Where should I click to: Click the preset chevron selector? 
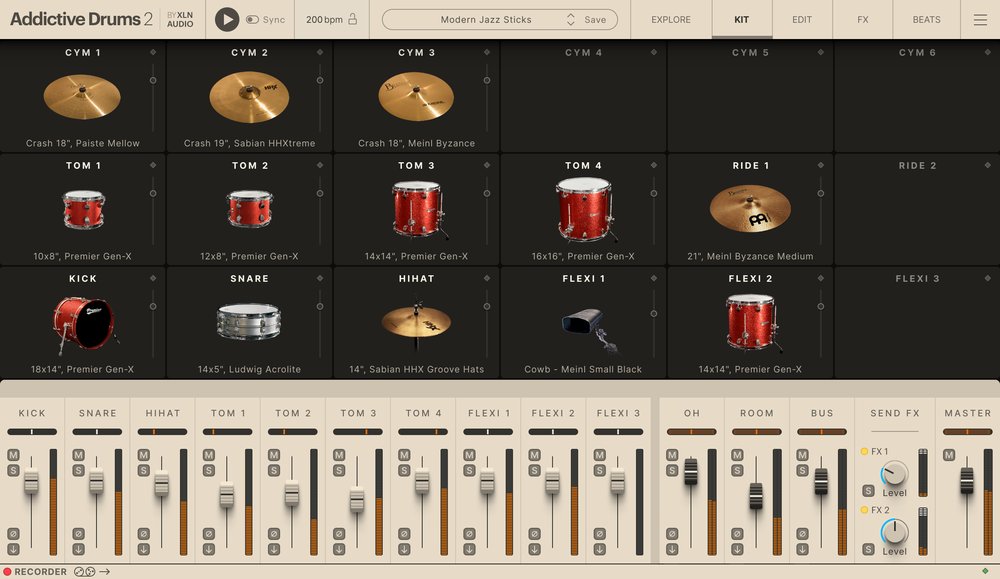[570, 18]
